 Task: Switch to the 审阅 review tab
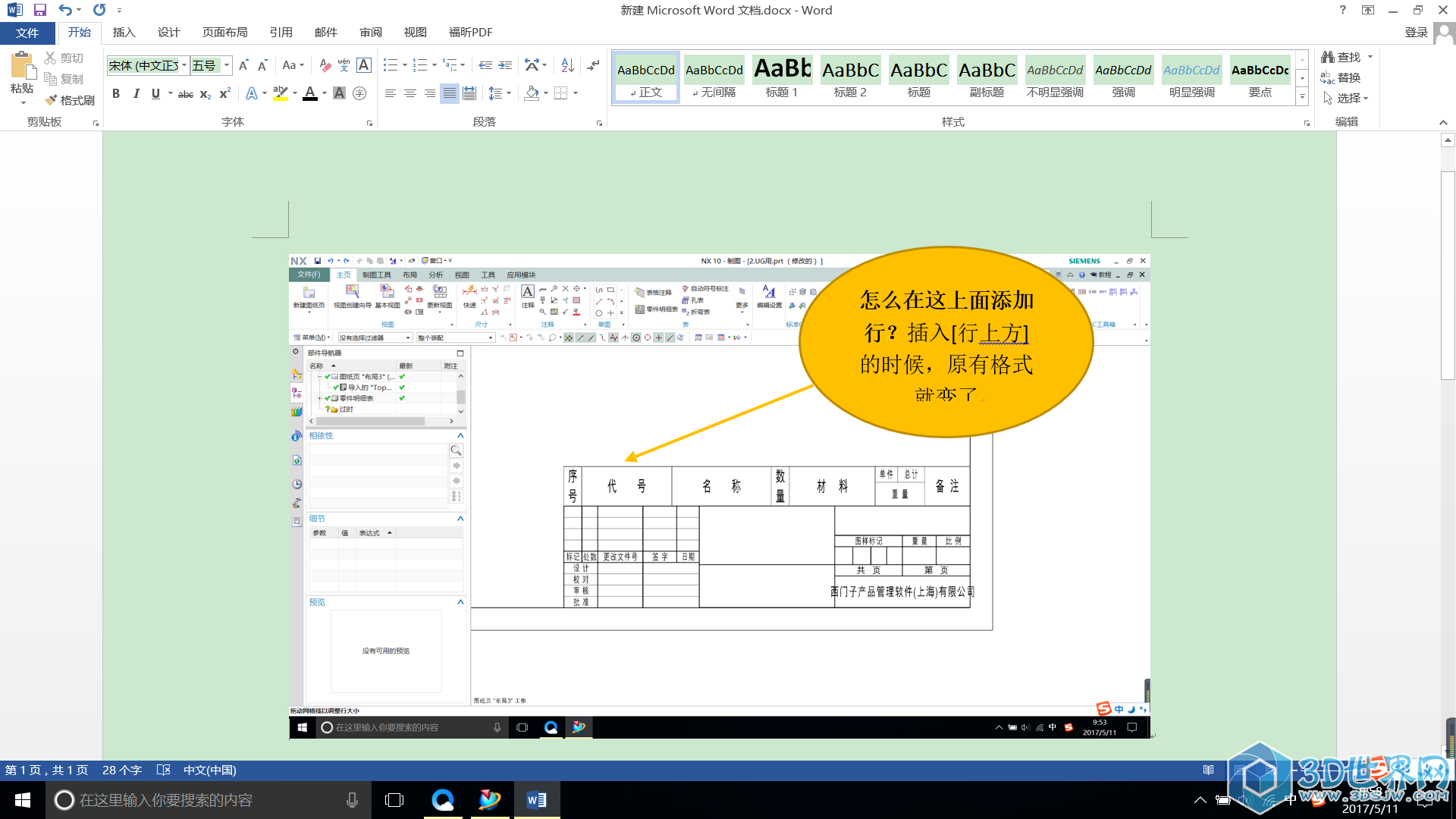click(x=371, y=33)
